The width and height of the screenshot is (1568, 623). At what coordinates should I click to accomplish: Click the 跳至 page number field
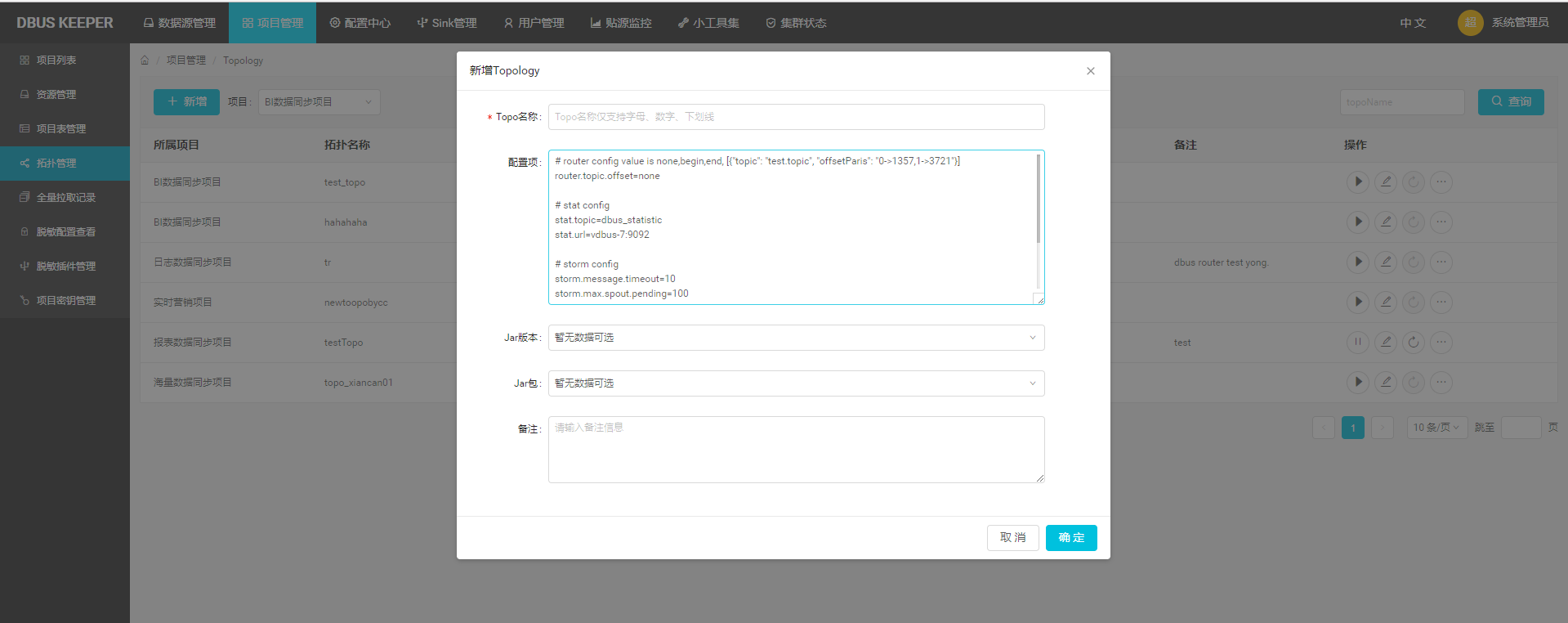pyautogui.click(x=1521, y=428)
